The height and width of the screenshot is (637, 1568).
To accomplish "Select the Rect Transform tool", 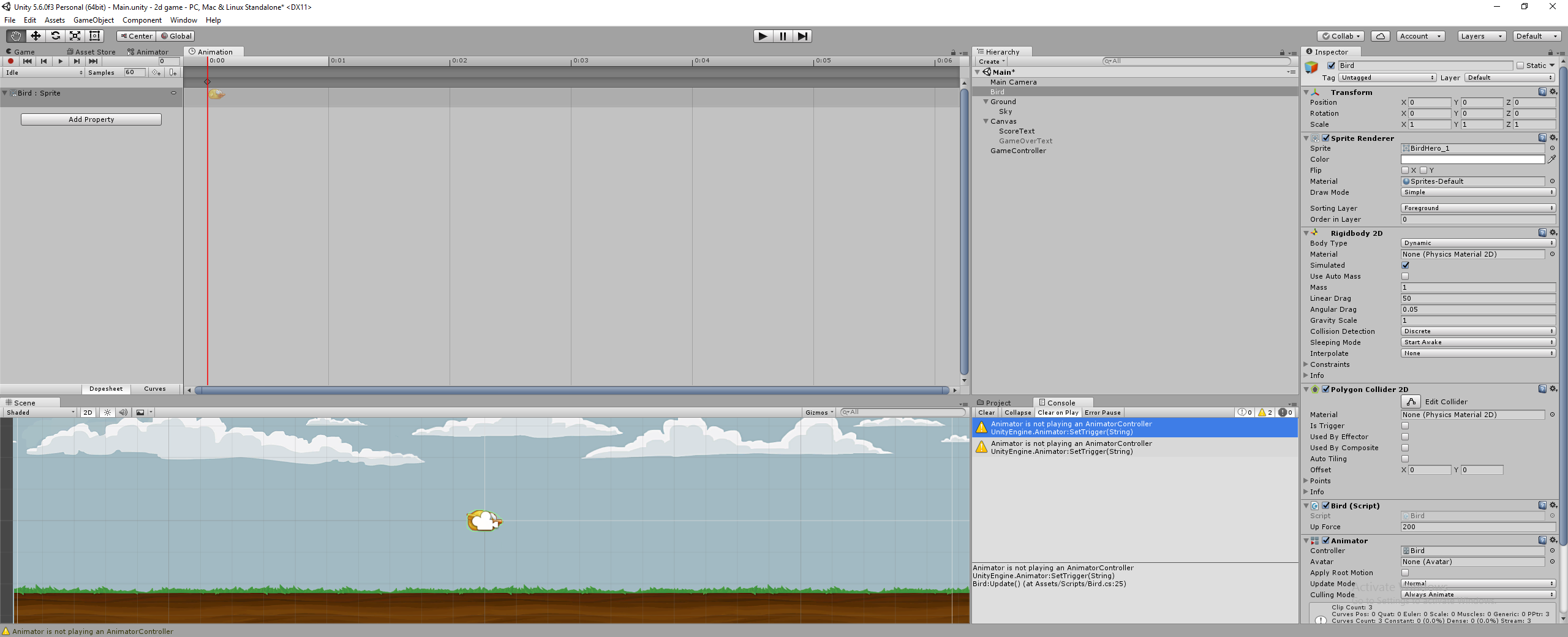I will tap(94, 36).
